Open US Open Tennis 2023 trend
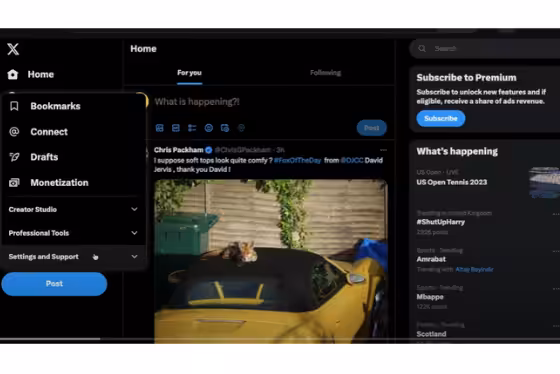560x374 pixels. (451, 182)
